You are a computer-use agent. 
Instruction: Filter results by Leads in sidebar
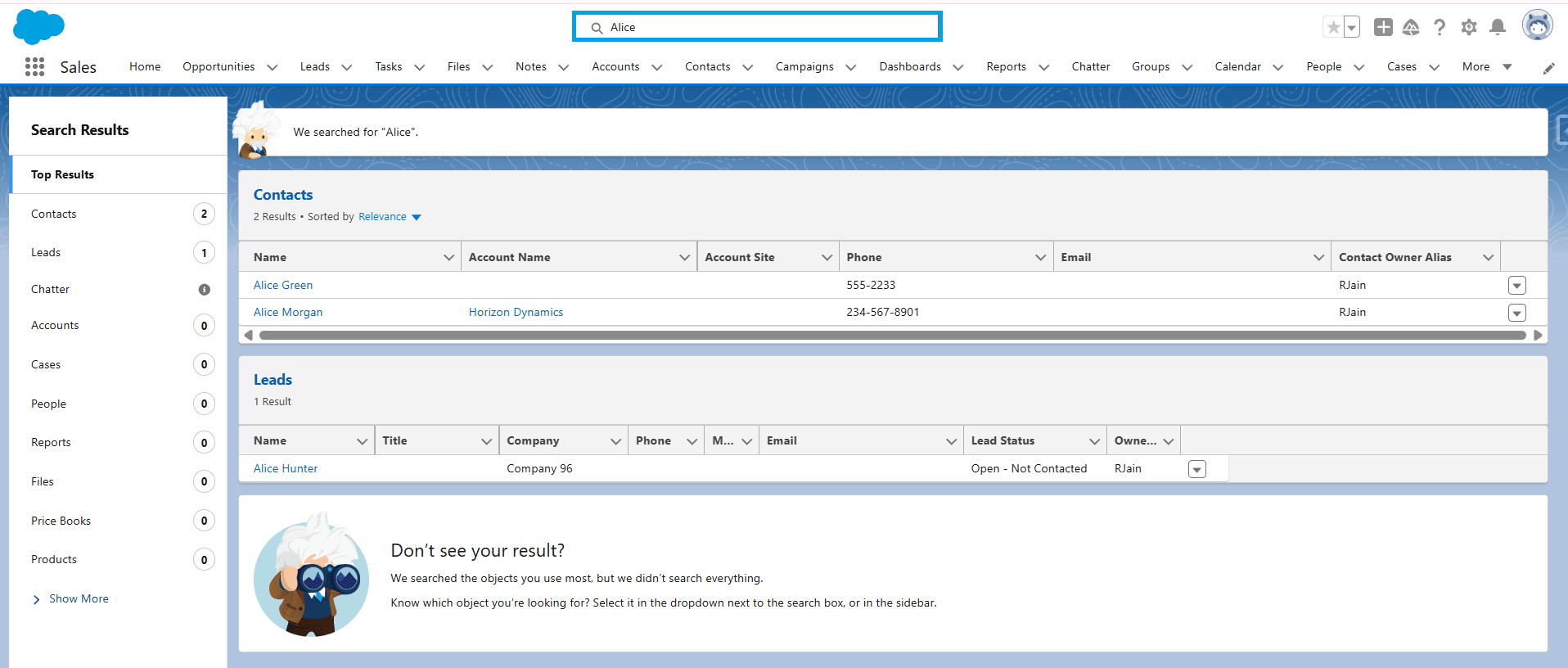118,252
